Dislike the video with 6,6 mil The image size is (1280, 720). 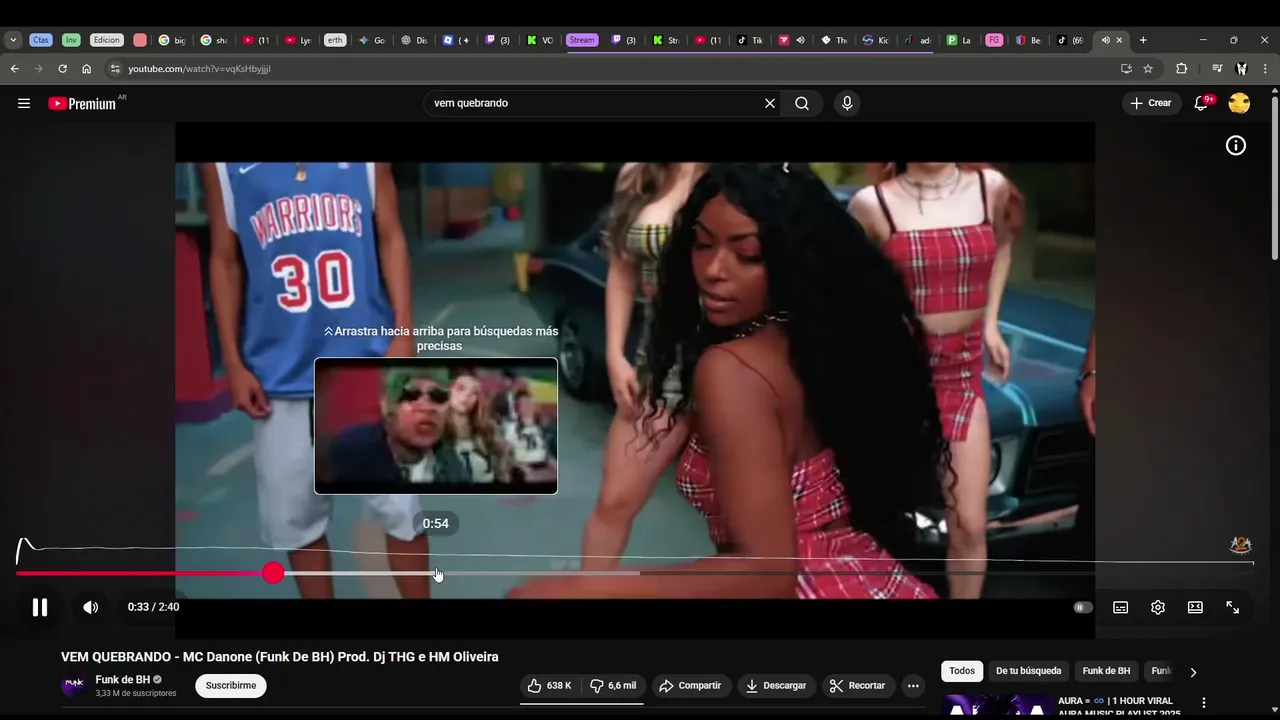(x=612, y=686)
